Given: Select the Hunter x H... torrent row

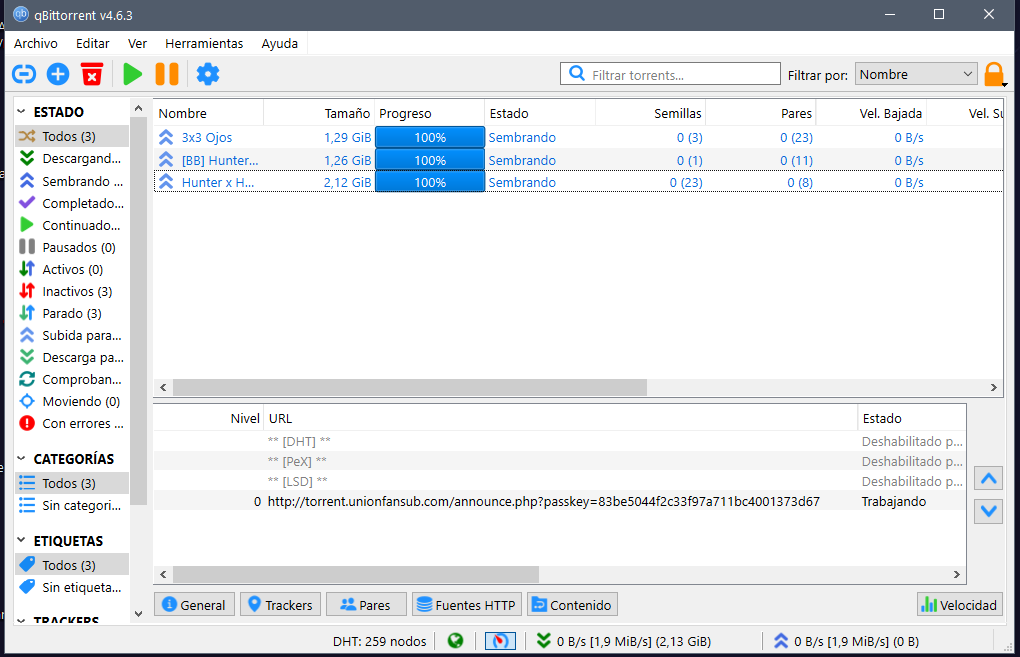Looking at the screenshot, I should tap(578, 182).
